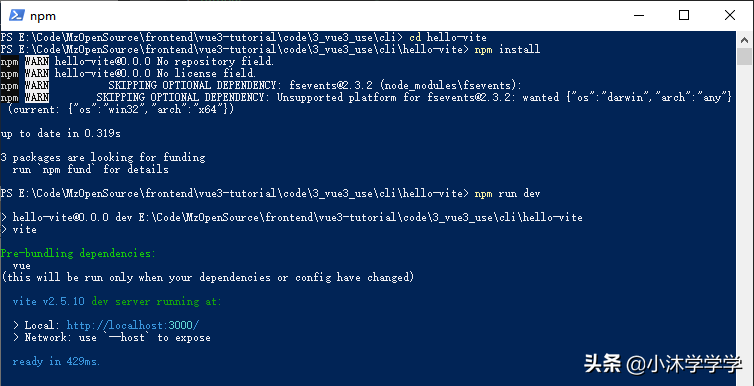The height and width of the screenshot is (386, 754).
Task: Click the "npm install" command text
Action: (507, 50)
